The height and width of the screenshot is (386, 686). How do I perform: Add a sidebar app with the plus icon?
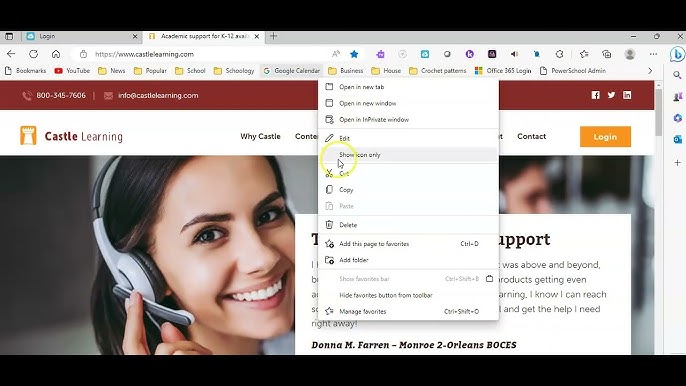click(x=677, y=163)
